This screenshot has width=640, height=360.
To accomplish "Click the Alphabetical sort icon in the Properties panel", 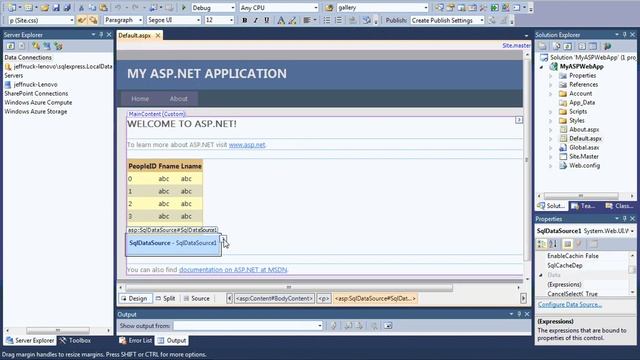I will pyautogui.click(x=553, y=244).
